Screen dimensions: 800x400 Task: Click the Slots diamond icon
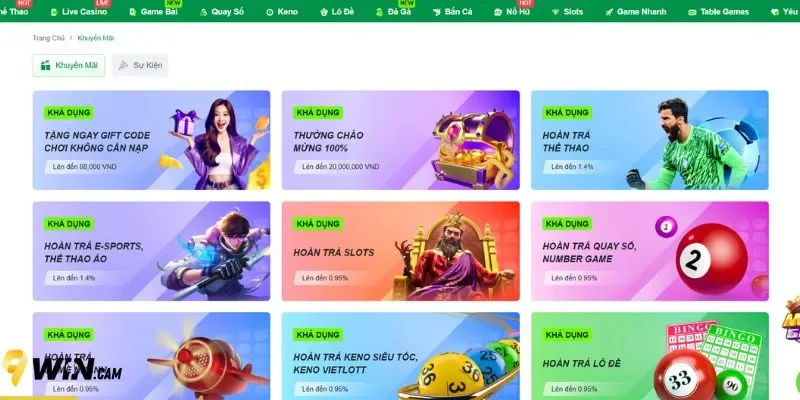[555, 12]
